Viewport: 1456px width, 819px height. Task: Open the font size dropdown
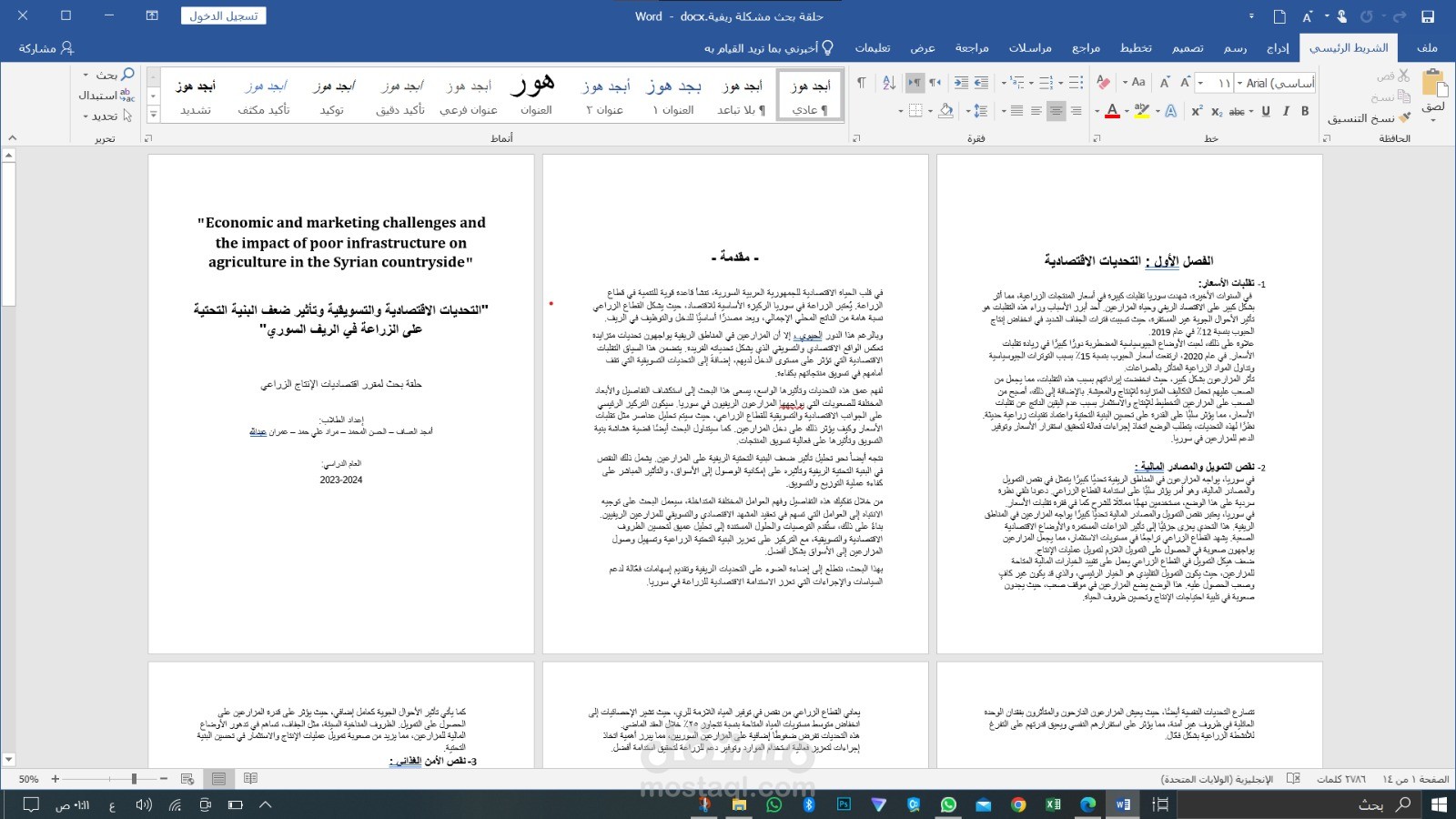coord(1200,83)
